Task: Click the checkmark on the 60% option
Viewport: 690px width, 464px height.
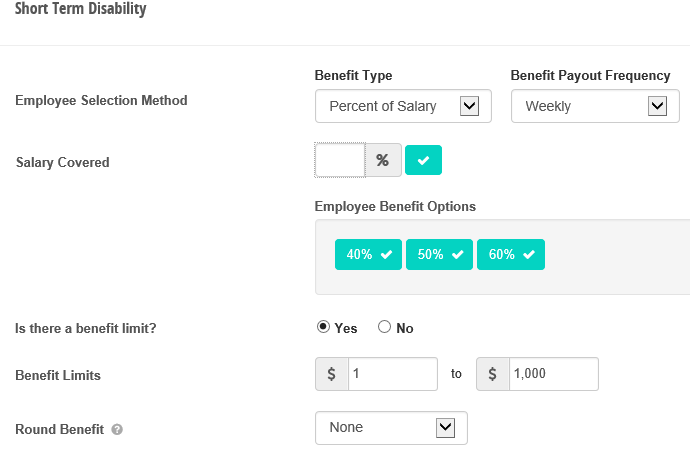Action: pyautogui.click(x=529, y=254)
